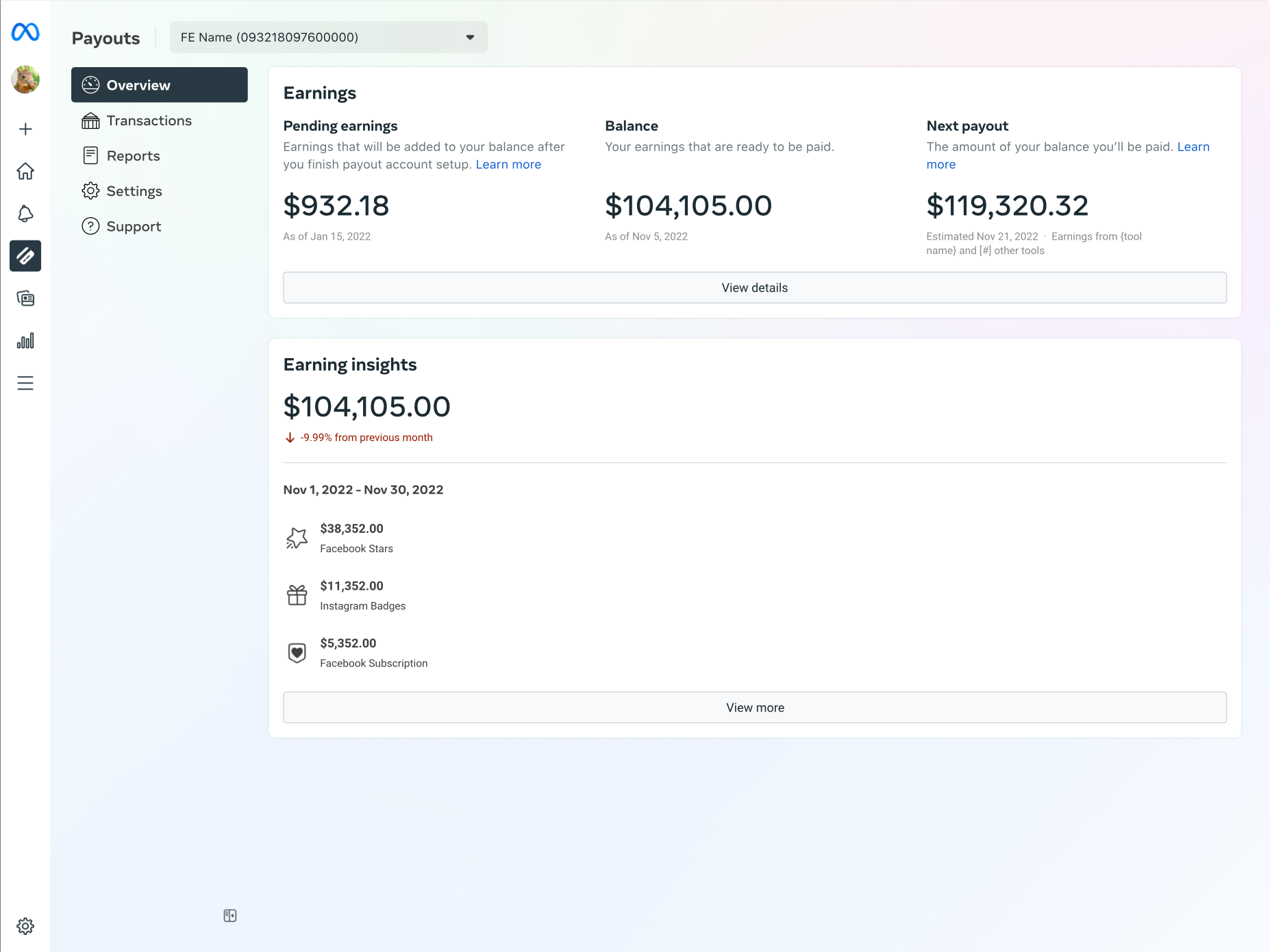Open the insights bar chart icon
The image size is (1270, 952).
25,341
